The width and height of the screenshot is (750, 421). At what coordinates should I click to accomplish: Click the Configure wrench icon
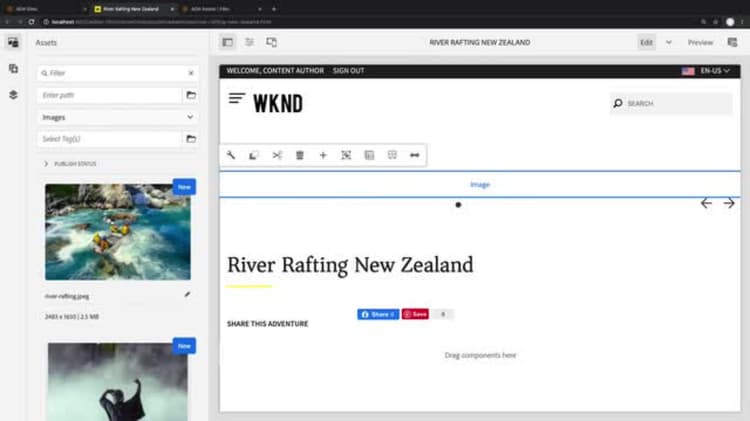[231, 155]
